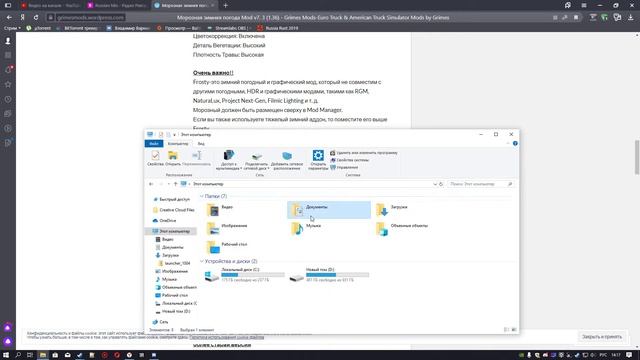The height and width of the screenshot is (360, 640).
Task: Switch to the first browser tab (YouTube)
Action: [x=51, y=5]
